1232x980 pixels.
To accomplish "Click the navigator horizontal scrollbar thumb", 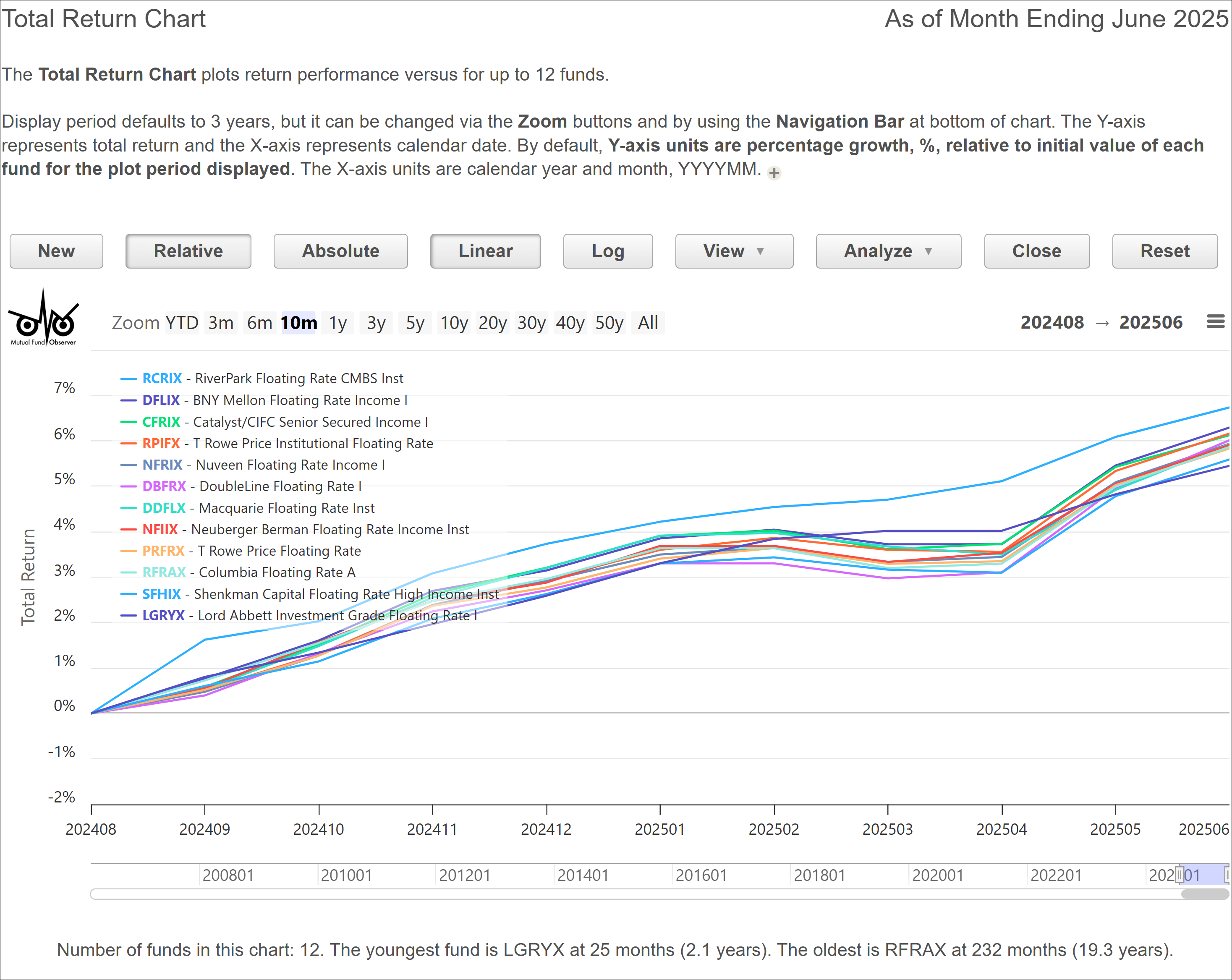I will click(x=1205, y=894).
